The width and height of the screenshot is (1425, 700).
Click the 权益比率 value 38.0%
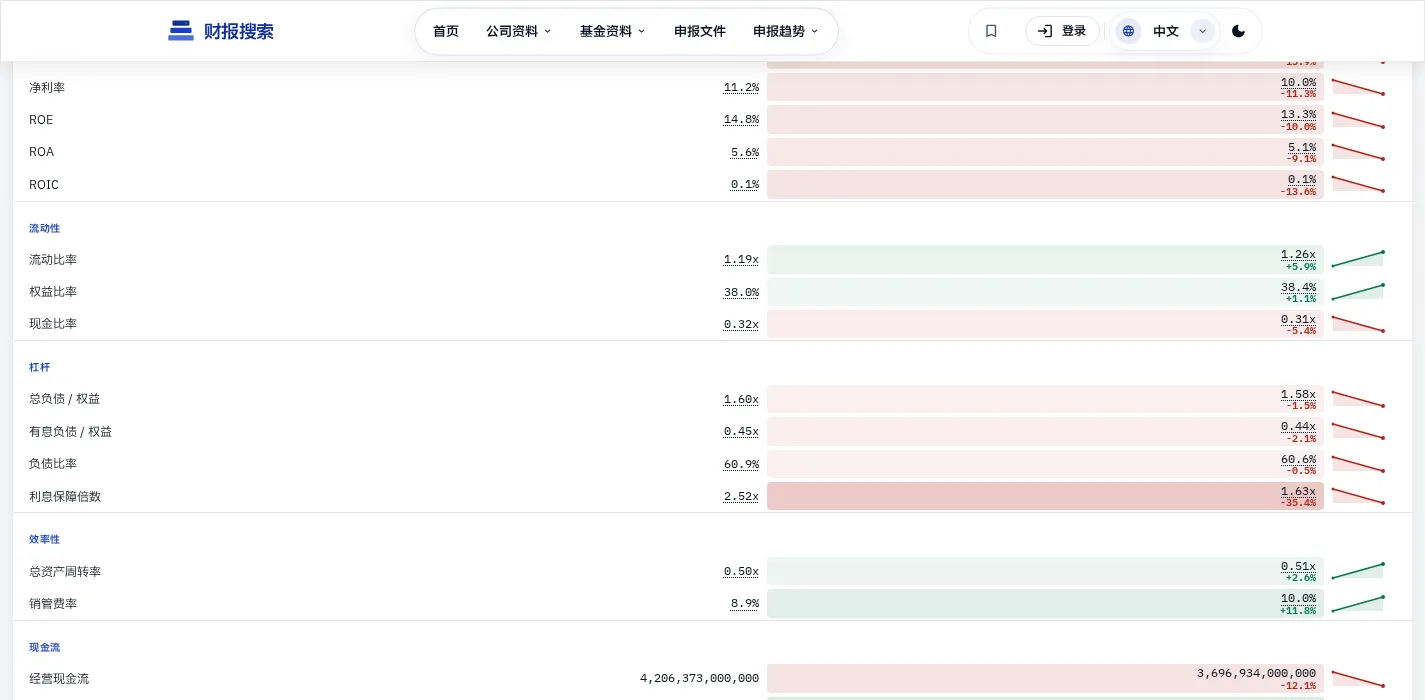741,292
